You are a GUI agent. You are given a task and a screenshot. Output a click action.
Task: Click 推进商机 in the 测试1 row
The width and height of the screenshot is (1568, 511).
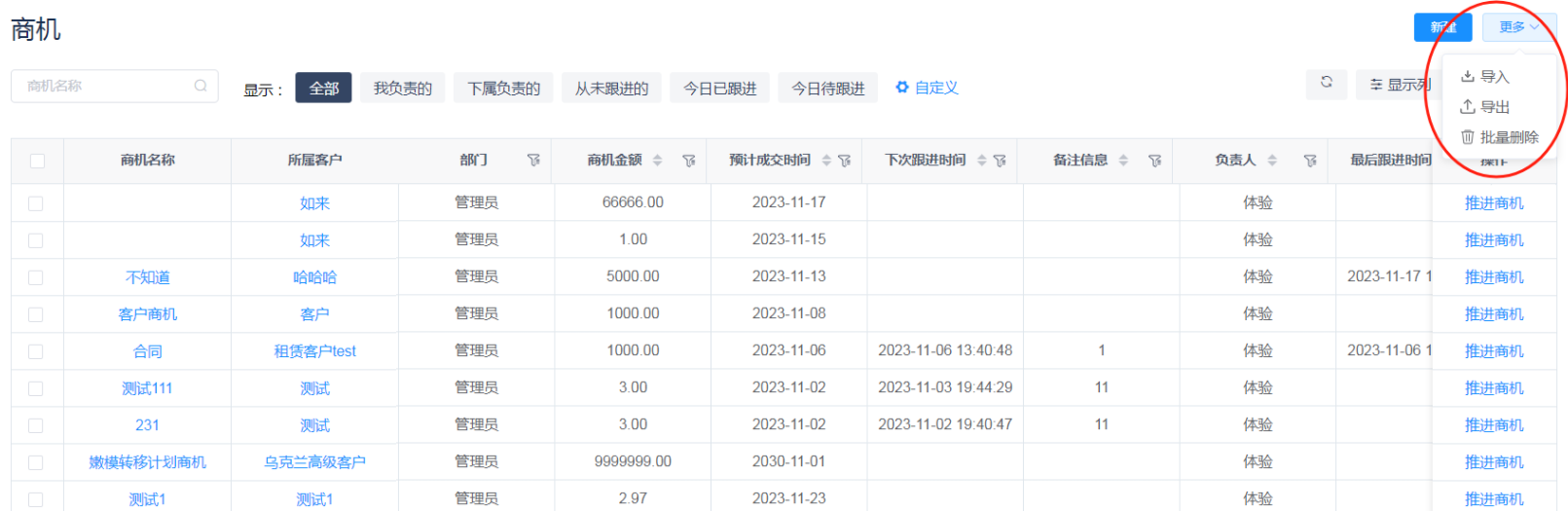tap(1494, 499)
